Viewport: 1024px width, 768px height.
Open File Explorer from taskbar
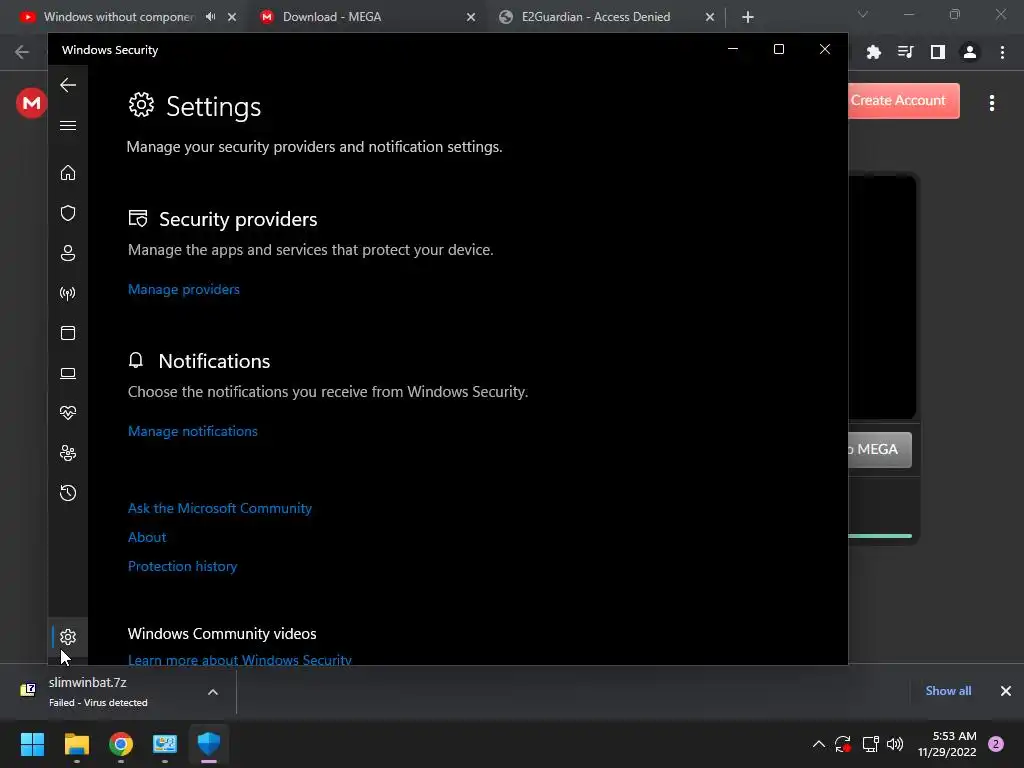tap(76, 744)
